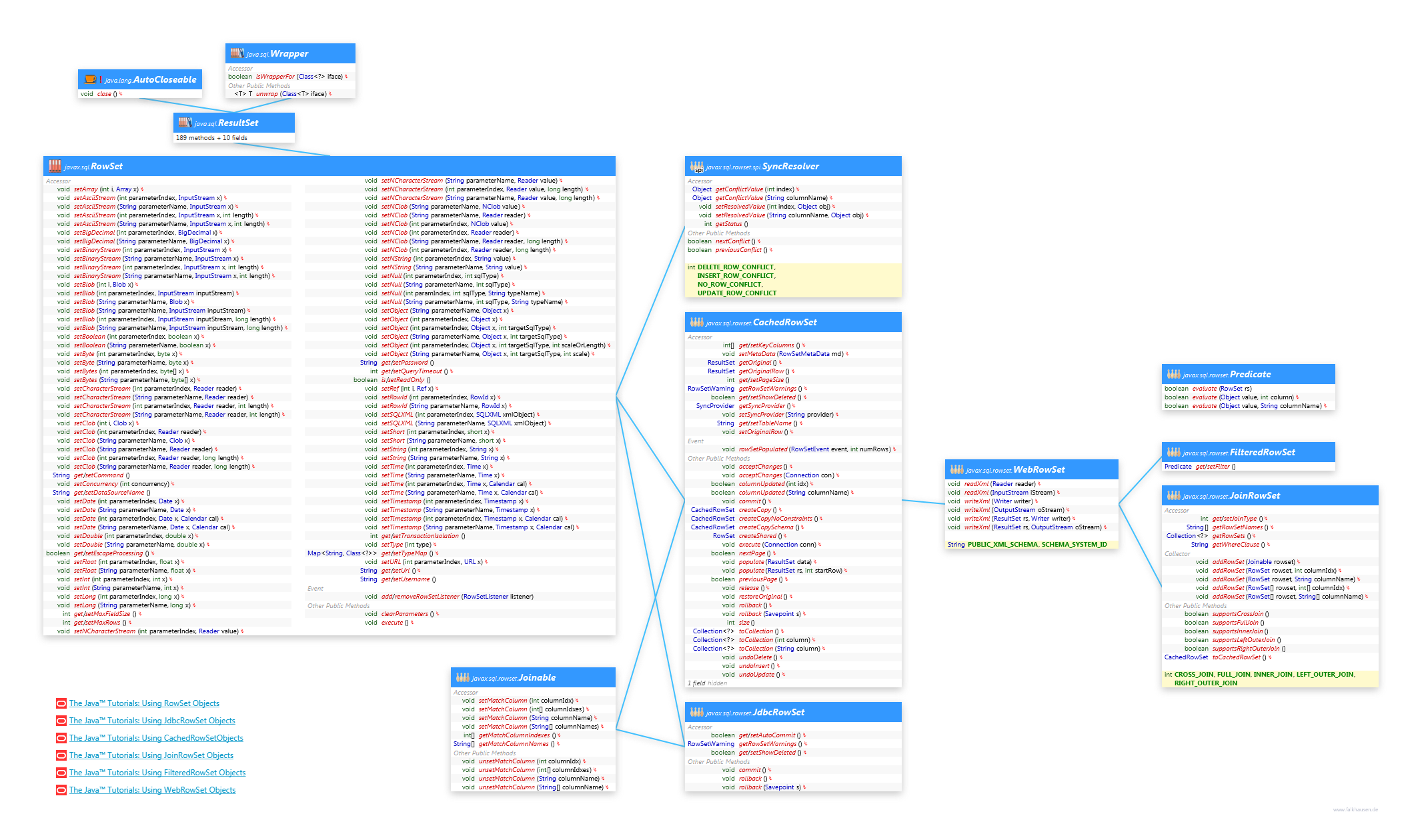Screen dimensions: 1416x840
Task: Click the SyncResolver class title
Action: [790, 166]
